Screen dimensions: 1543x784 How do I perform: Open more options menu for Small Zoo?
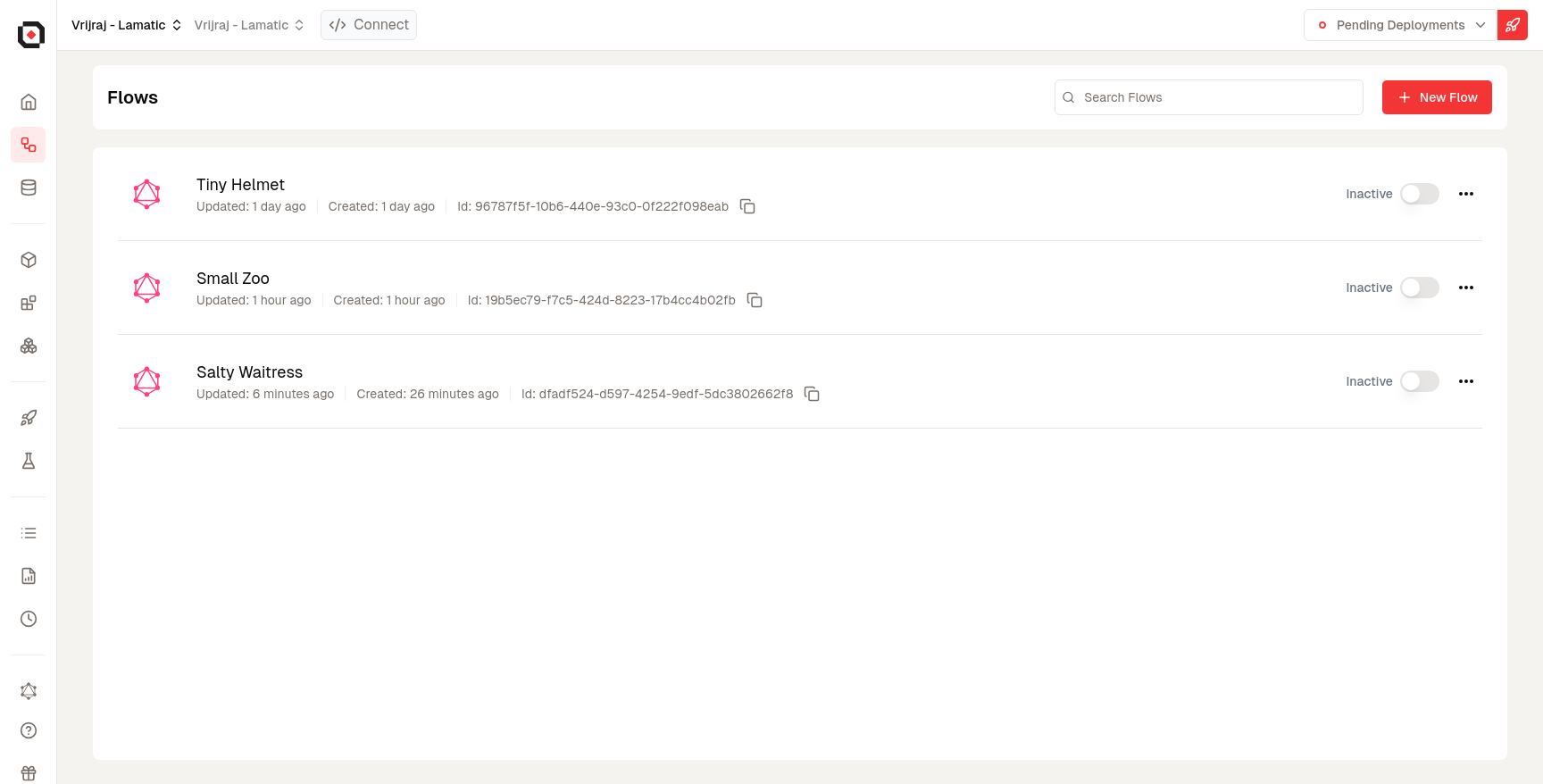[x=1465, y=288]
